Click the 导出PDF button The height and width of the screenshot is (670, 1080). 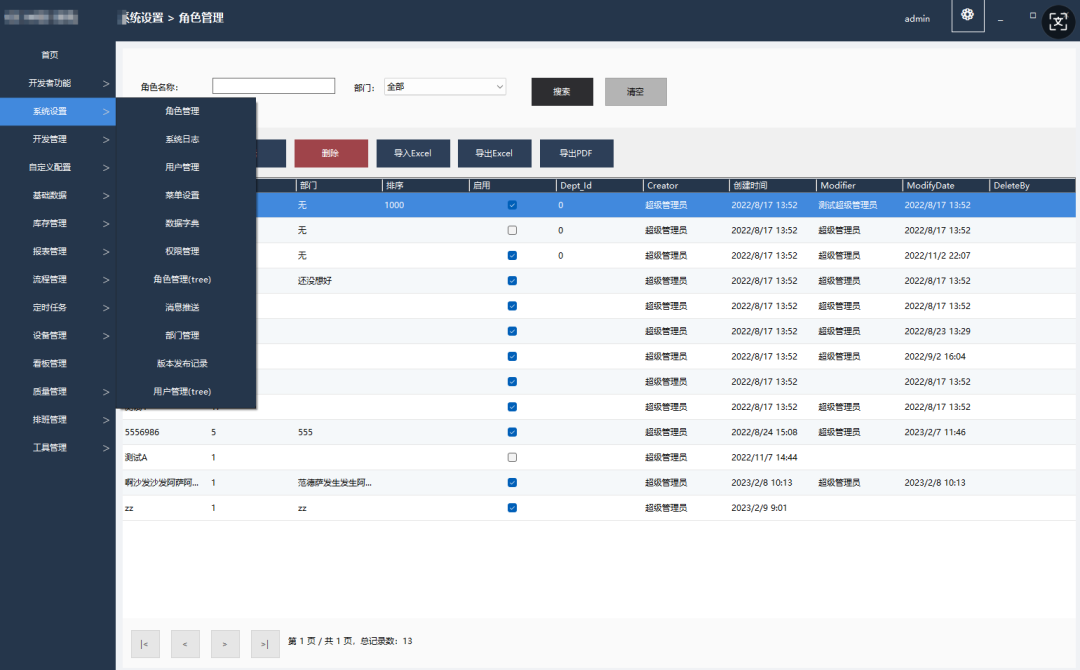577,153
